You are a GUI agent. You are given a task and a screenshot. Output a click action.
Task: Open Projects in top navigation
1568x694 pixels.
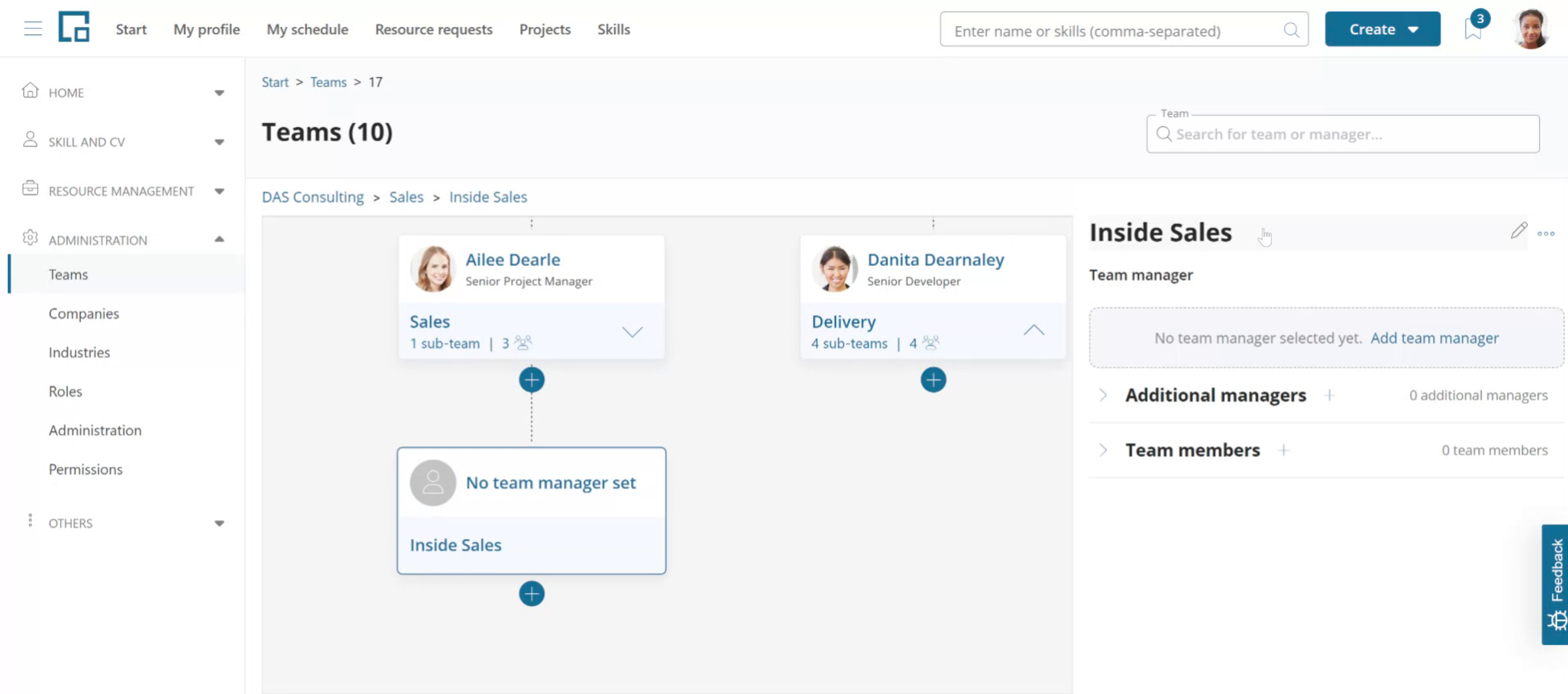545,29
